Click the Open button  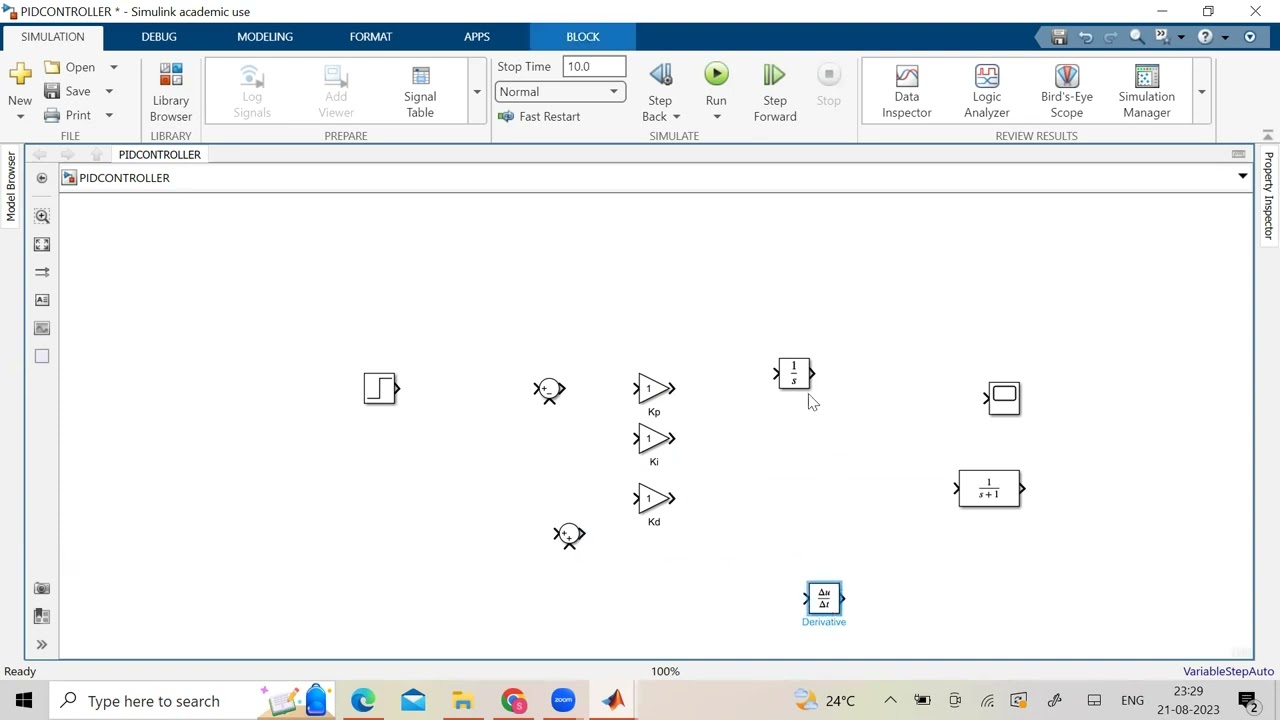coord(70,67)
